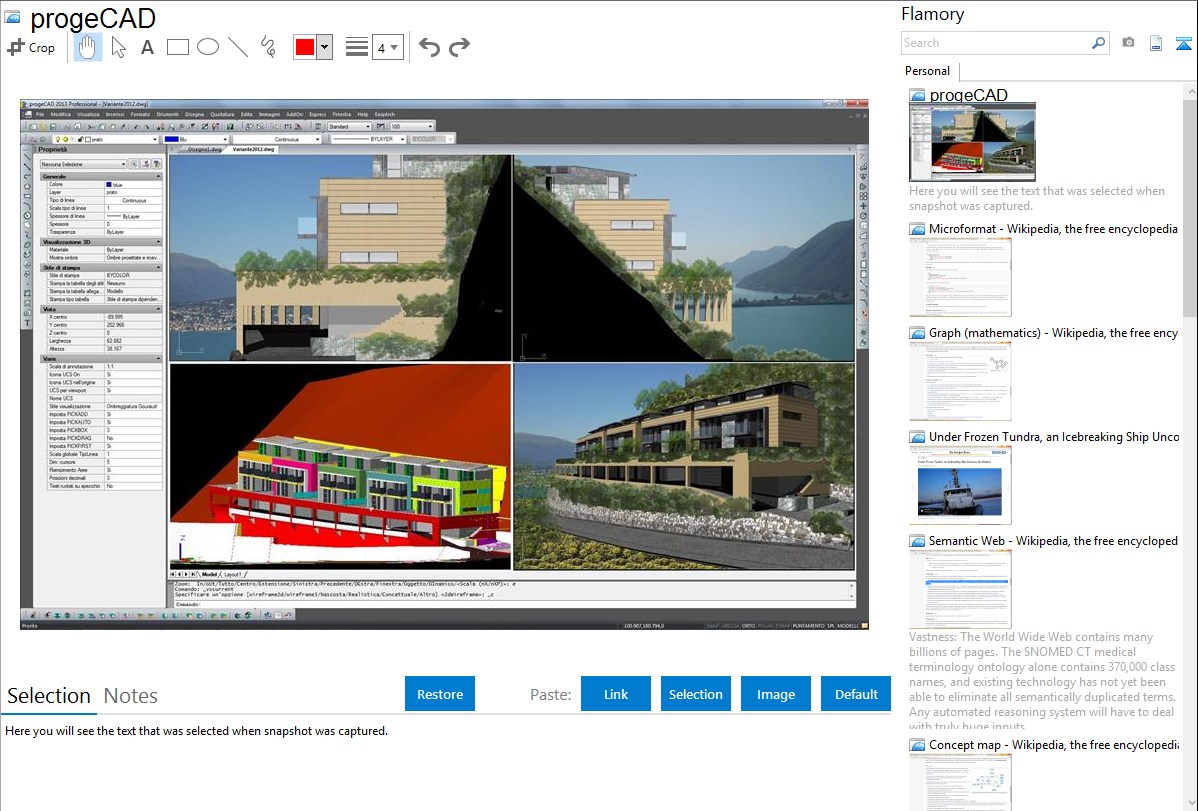Click the Default paste button

(x=856, y=694)
